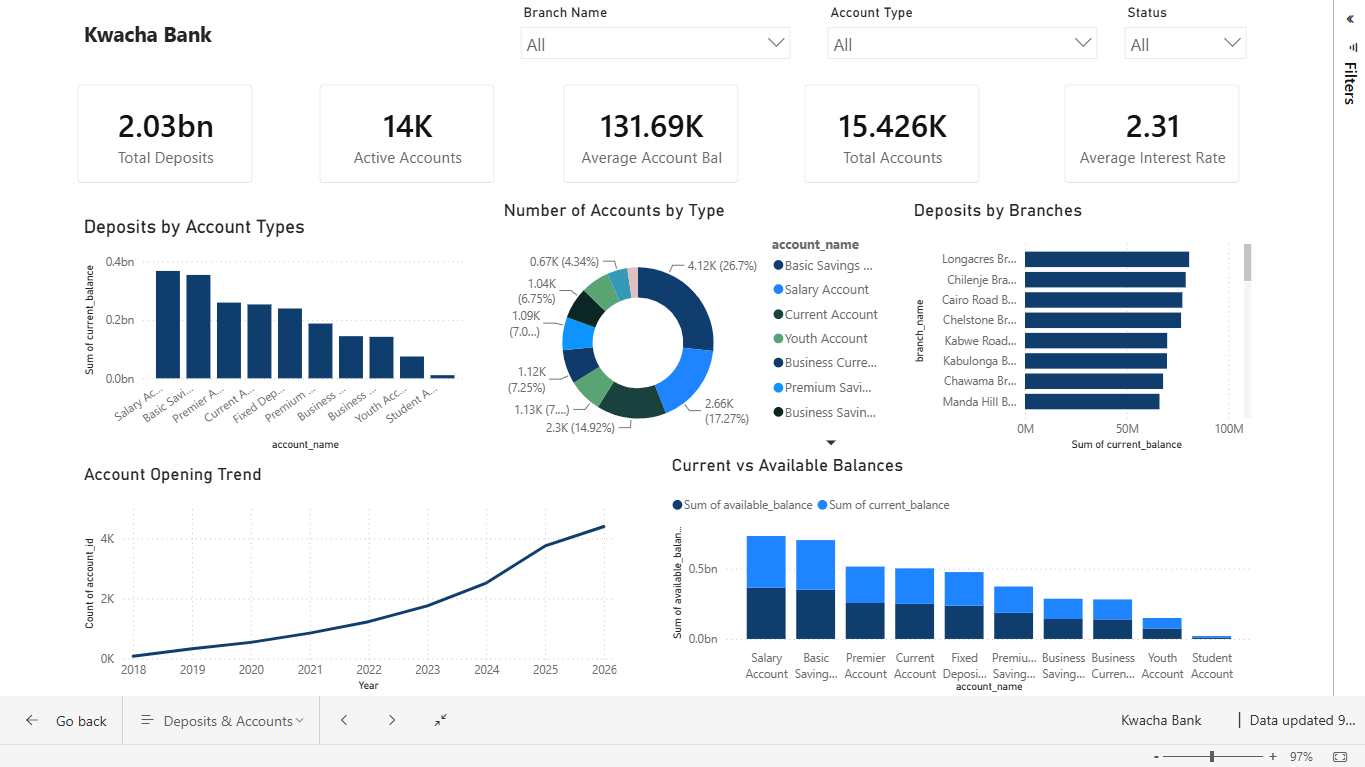Viewport: 1365px width, 767px height.
Task: Select the Average Interest Rate card
Action: [x=1152, y=134]
